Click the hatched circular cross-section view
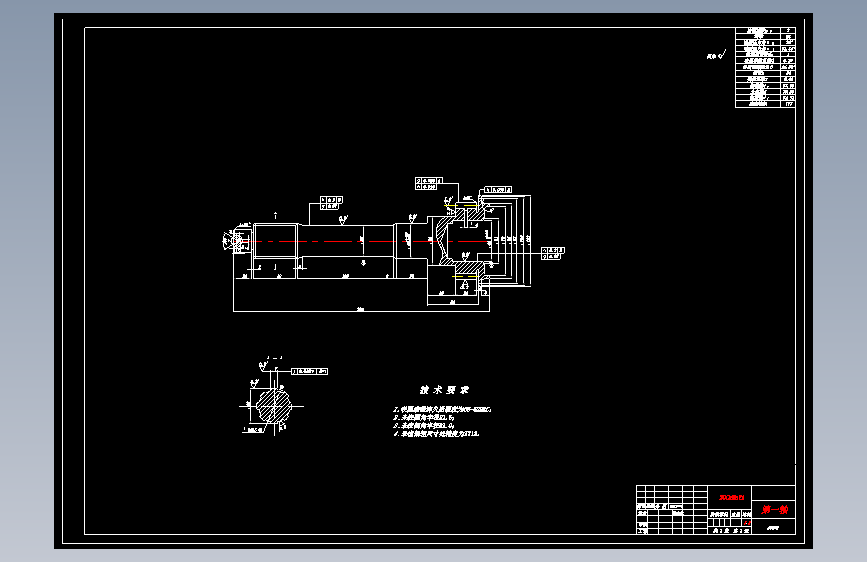Image resolution: width=867 pixels, height=562 pixels. point(273,406)
